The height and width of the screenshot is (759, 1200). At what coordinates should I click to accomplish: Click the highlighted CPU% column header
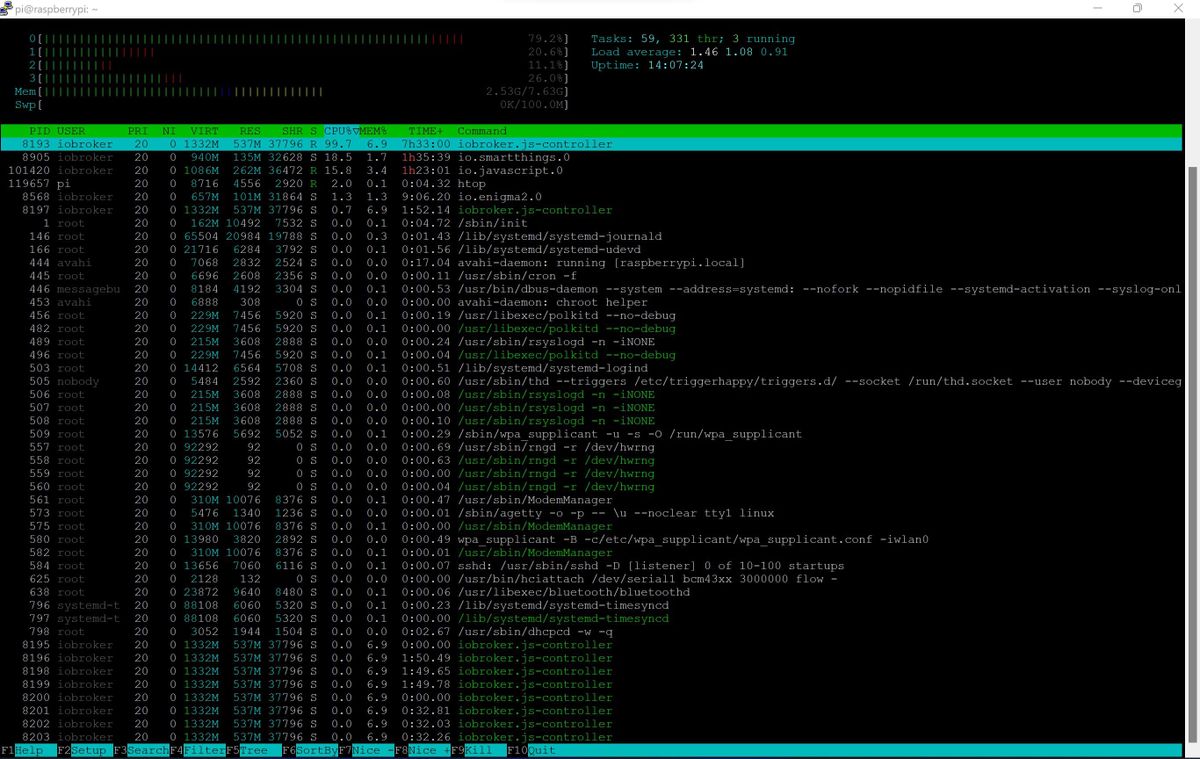click(341, 131)
